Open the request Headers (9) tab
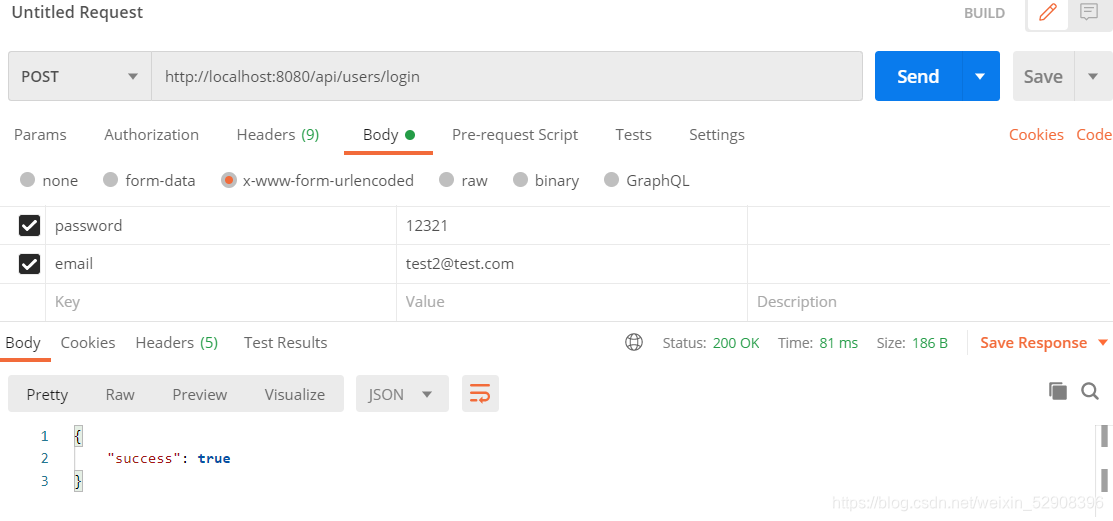This screenshot has width=1113, height=521. [278, 135]
